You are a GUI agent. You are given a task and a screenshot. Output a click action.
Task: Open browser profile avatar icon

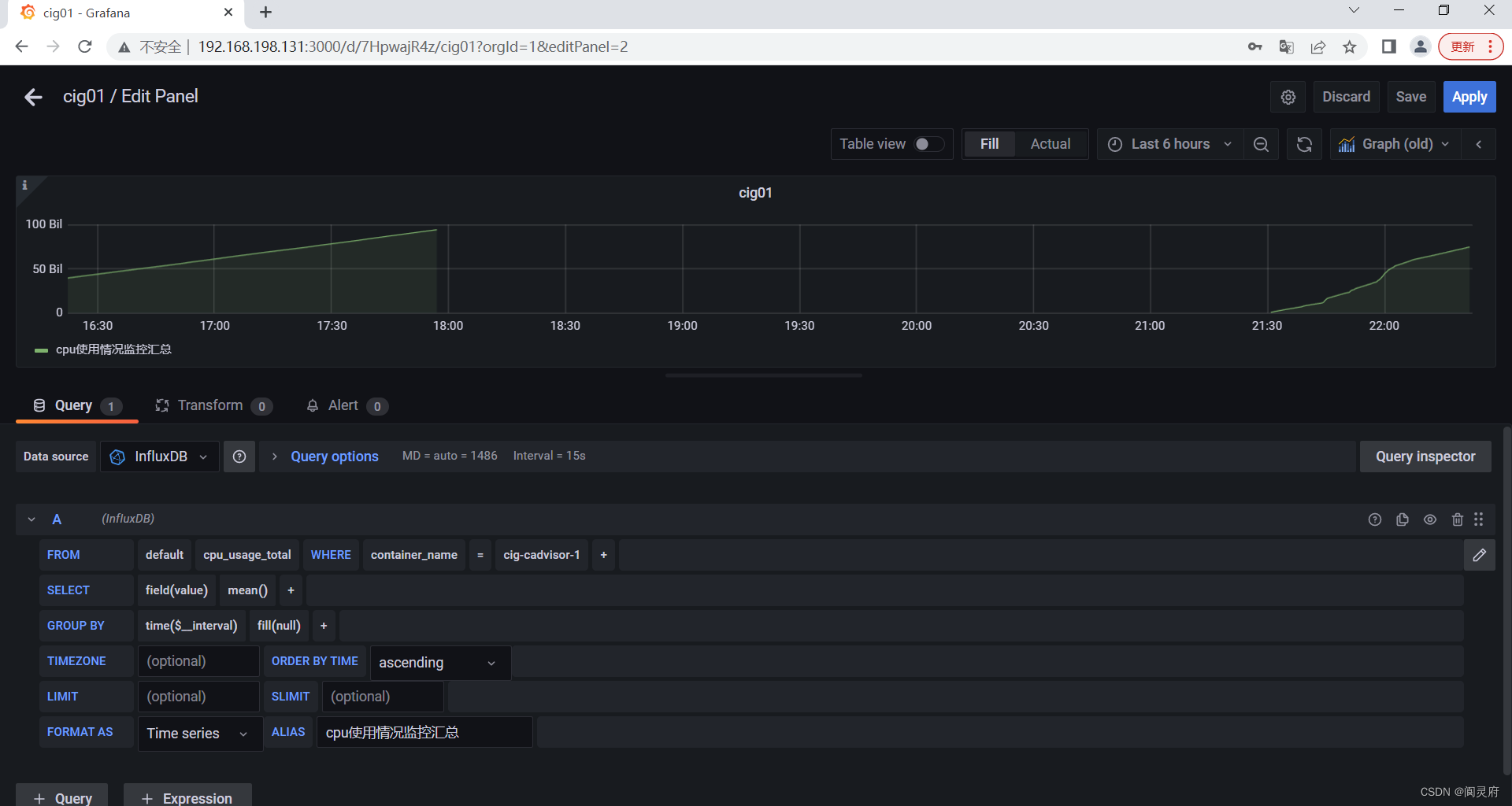[x=1421, y=47]
